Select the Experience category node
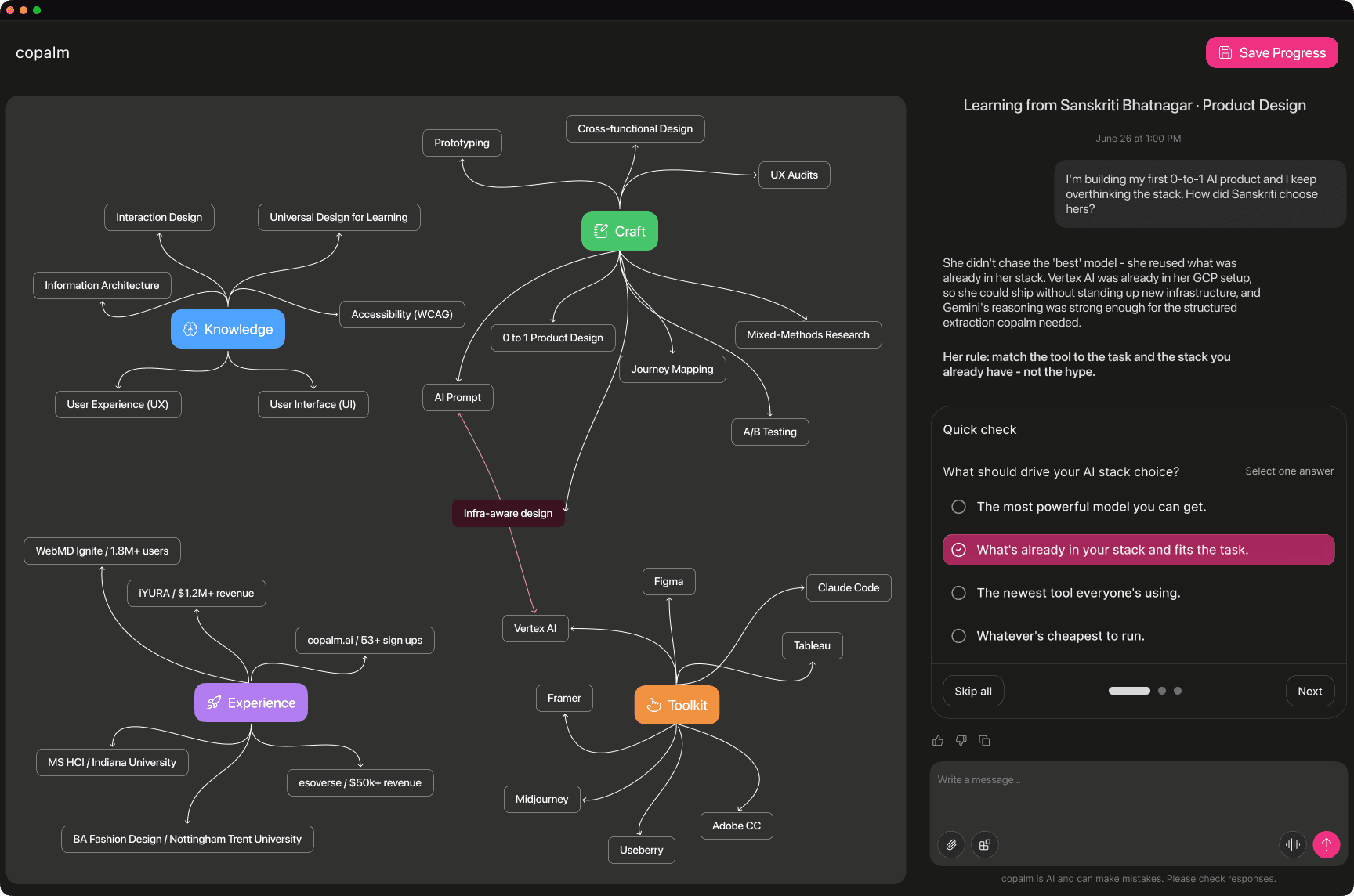Viewport: 1354px width, 896px height. coord(251,703)
